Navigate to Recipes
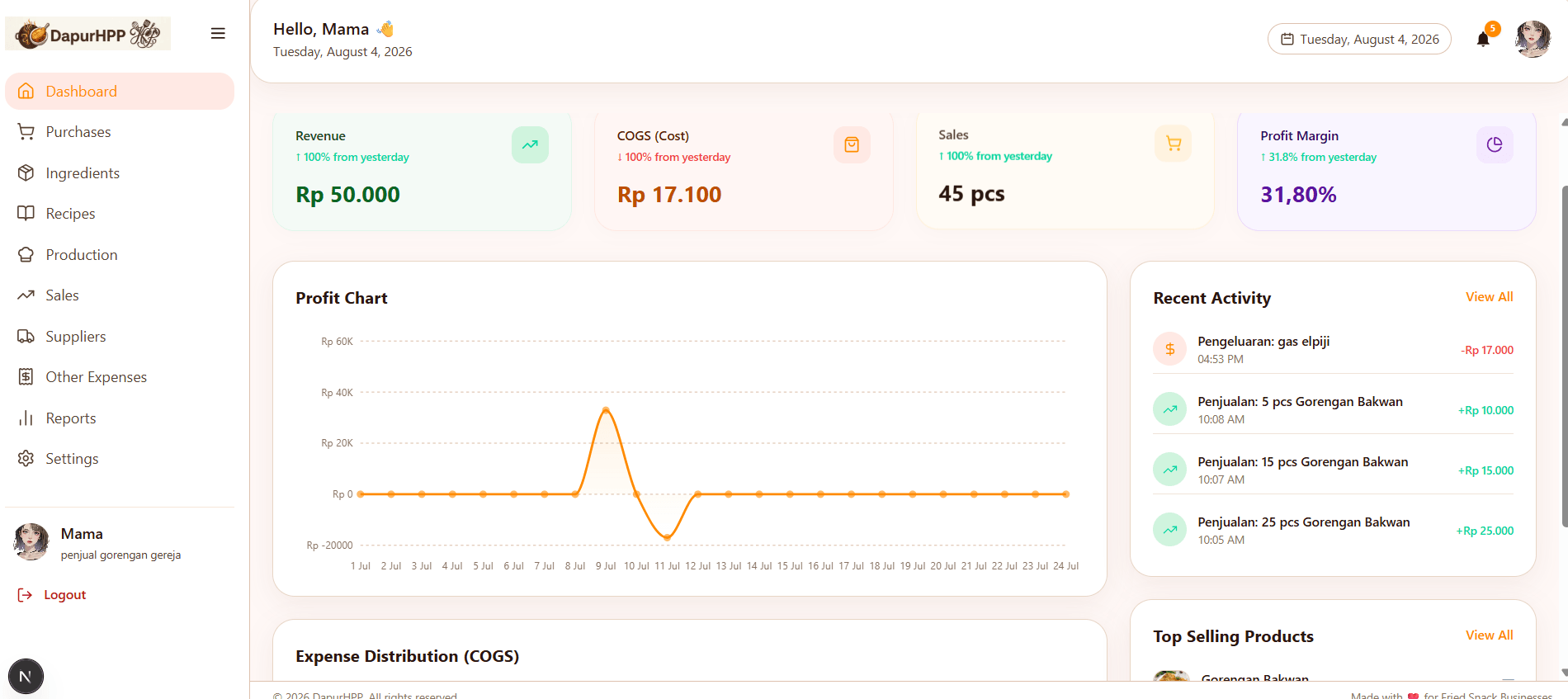This screenshot has width=1568, height=699. click(120, 214)
